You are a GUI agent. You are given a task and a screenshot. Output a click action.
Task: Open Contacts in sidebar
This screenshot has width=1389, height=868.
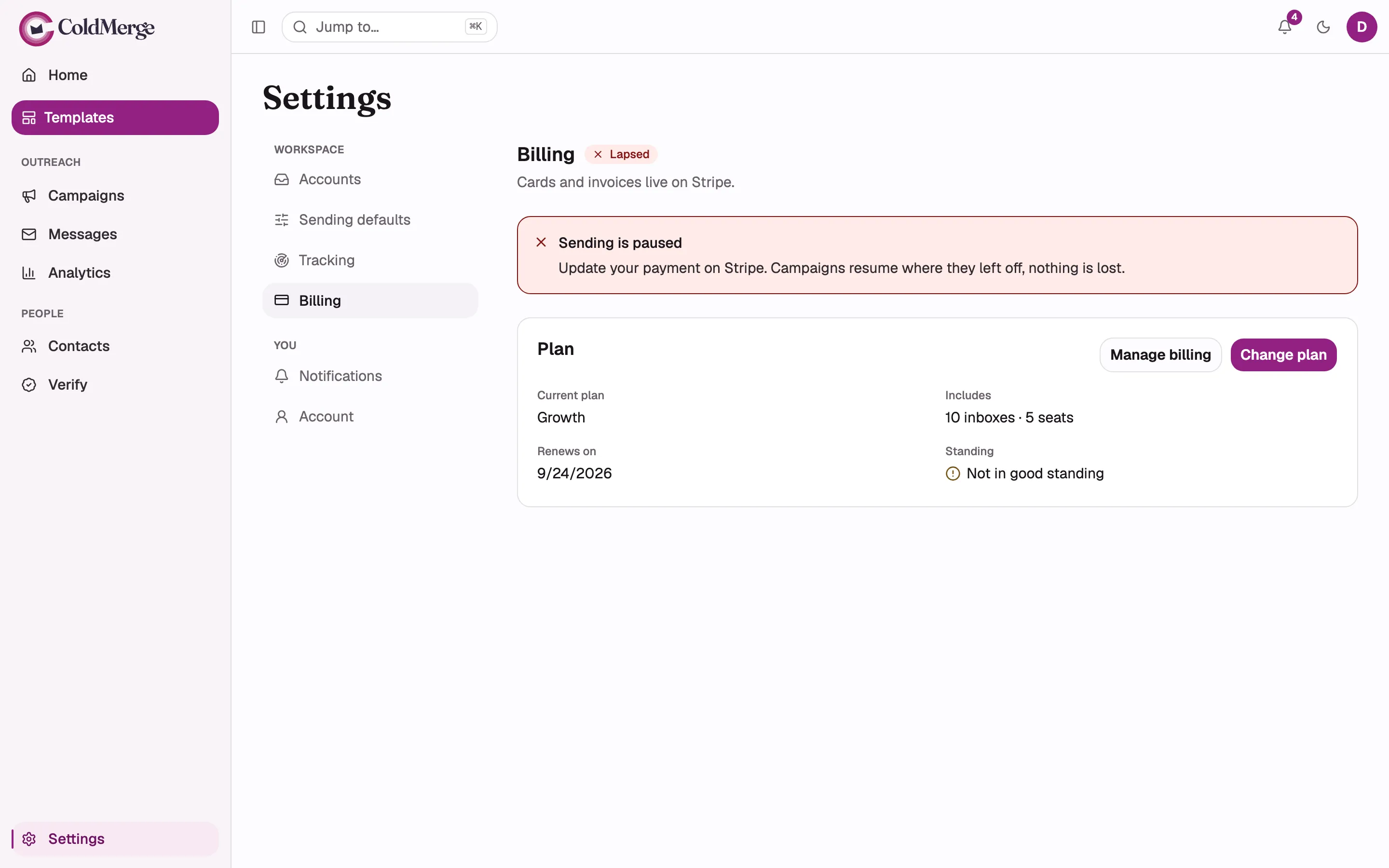pos(115,346)
